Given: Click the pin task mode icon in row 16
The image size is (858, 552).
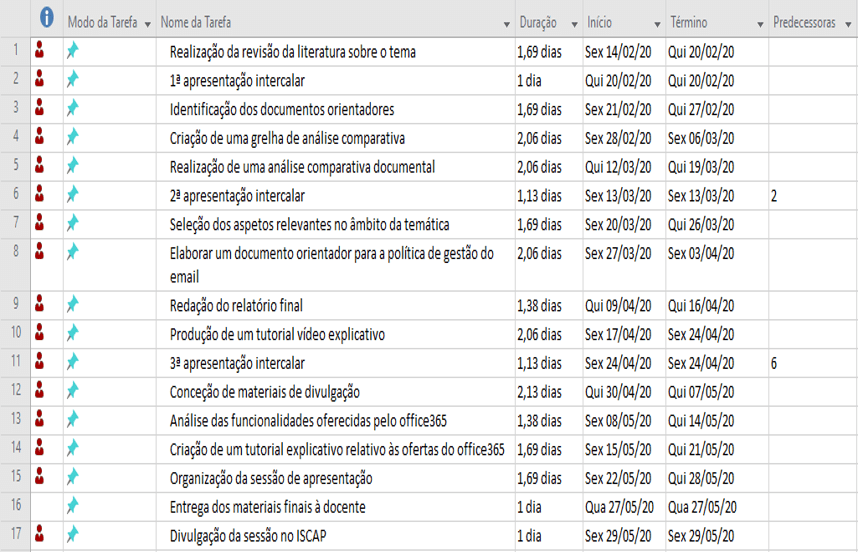Looking at the screenshot, I should point(72,506).
